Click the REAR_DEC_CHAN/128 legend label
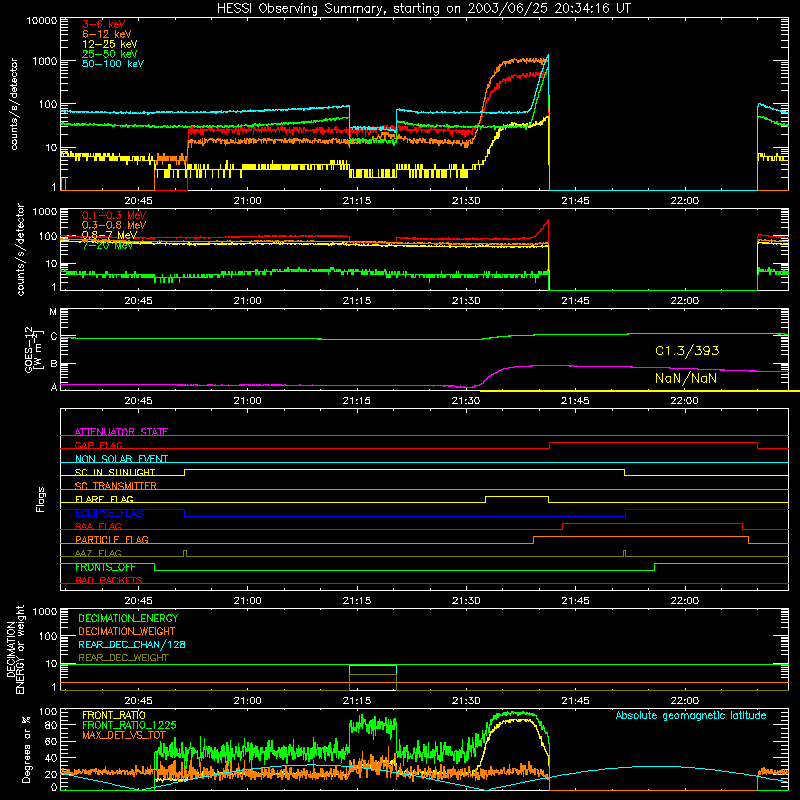The image size is (800, 800). (x=132, y=644)
